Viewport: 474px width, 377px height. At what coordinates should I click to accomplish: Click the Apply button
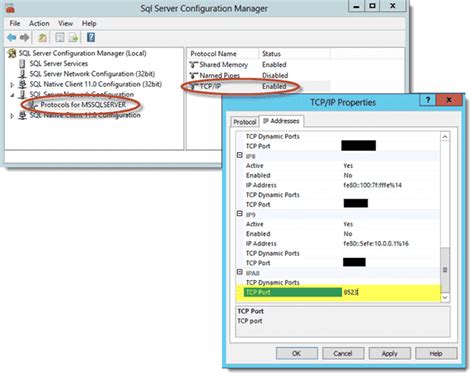point(390,353)
